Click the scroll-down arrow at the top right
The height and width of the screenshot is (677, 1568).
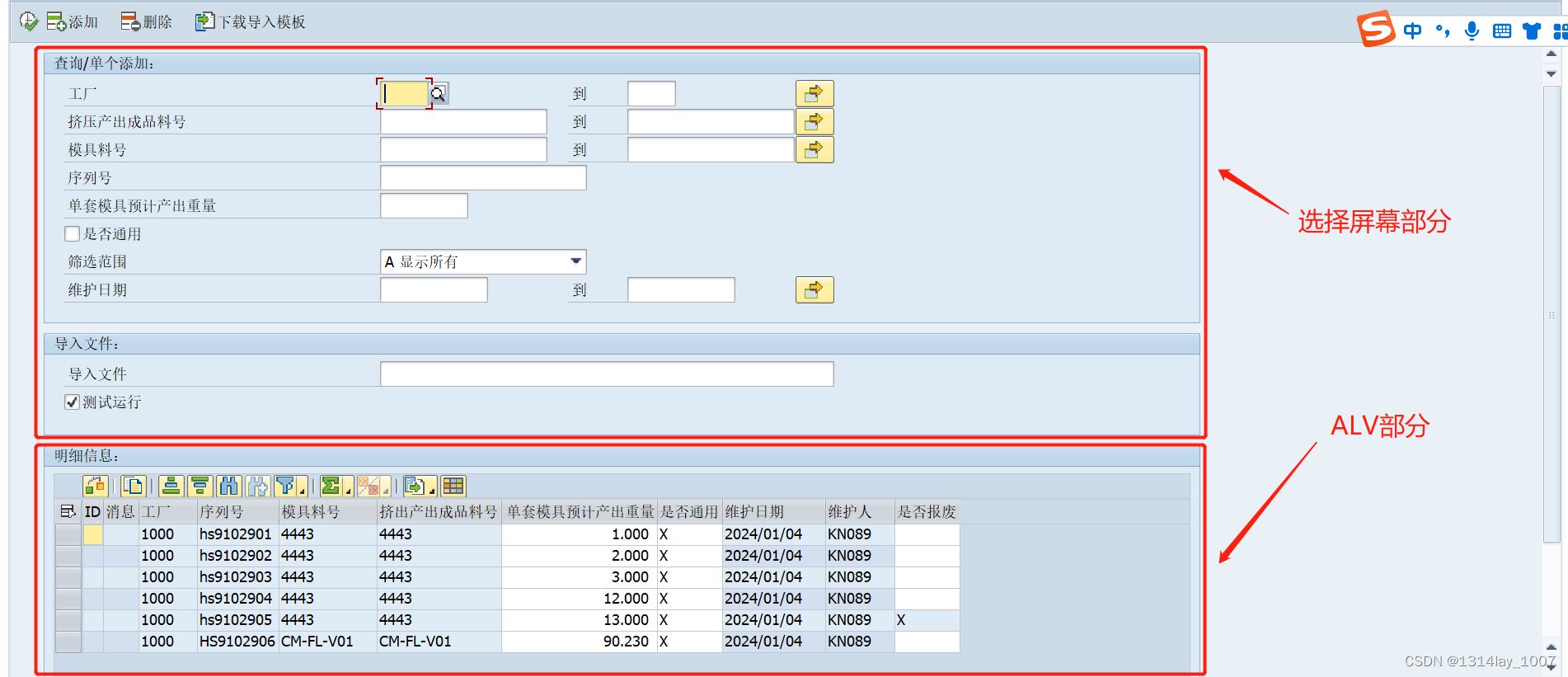pos(1552,74)
